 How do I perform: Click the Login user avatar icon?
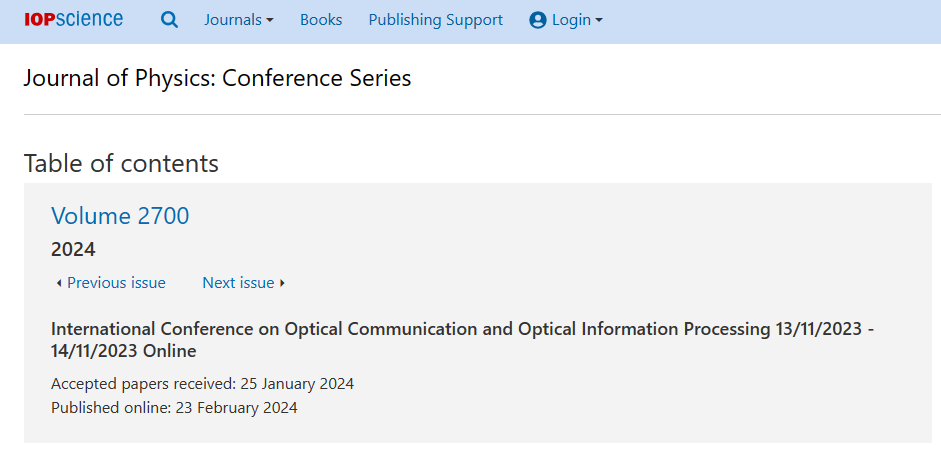pos(538,20)
